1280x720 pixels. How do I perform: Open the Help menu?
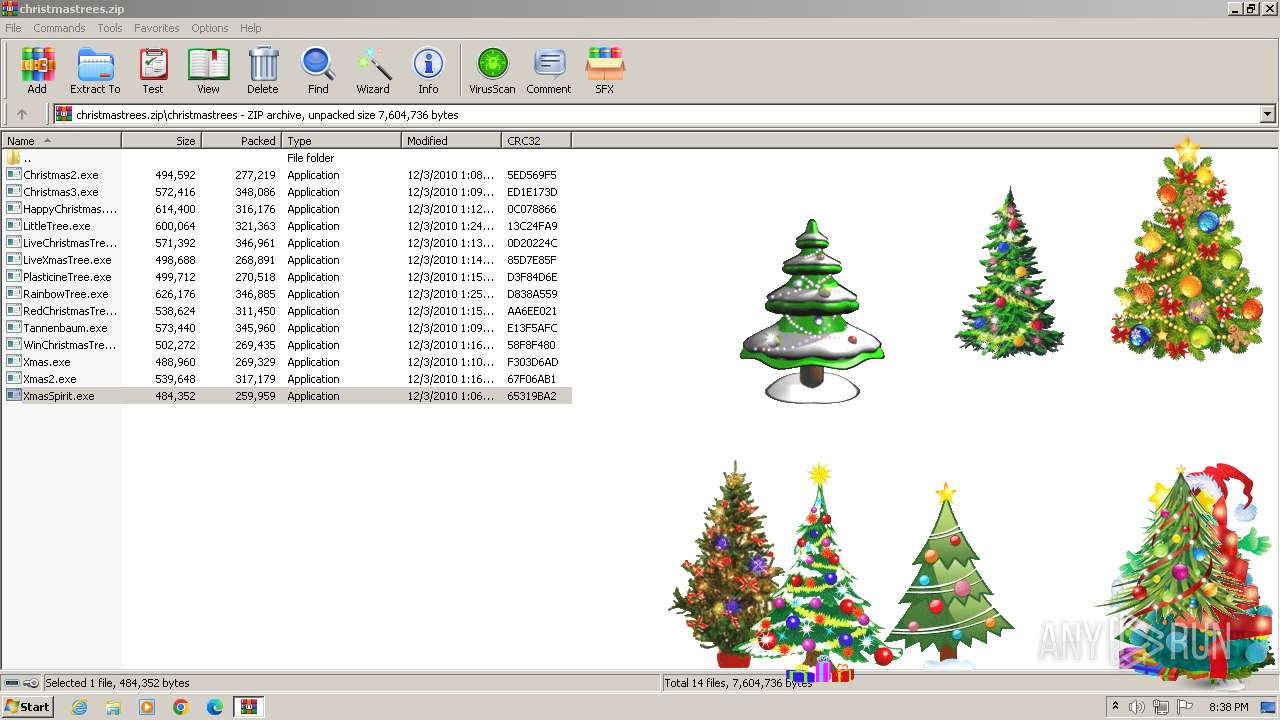251,28
